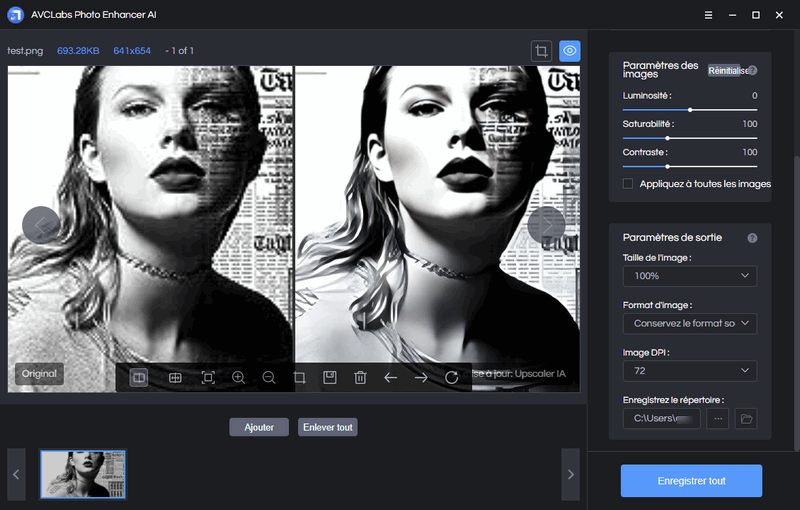Click the Luminosité value 0
The height and width of the screenshot is (510, 800).
[x=755, y=96]
